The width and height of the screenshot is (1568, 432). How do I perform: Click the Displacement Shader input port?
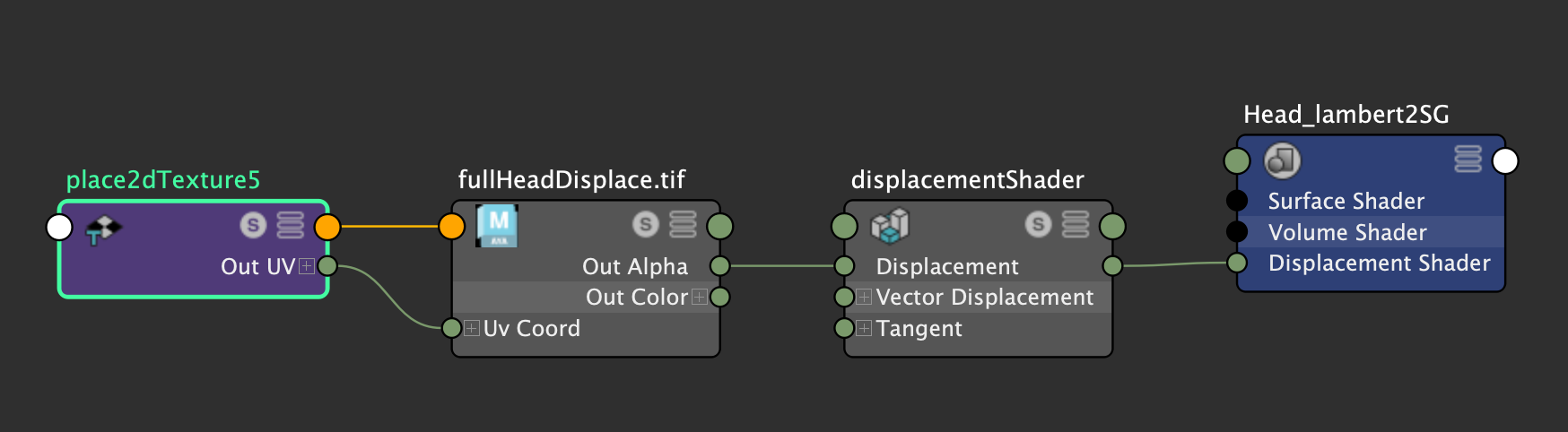(1237, 263)
